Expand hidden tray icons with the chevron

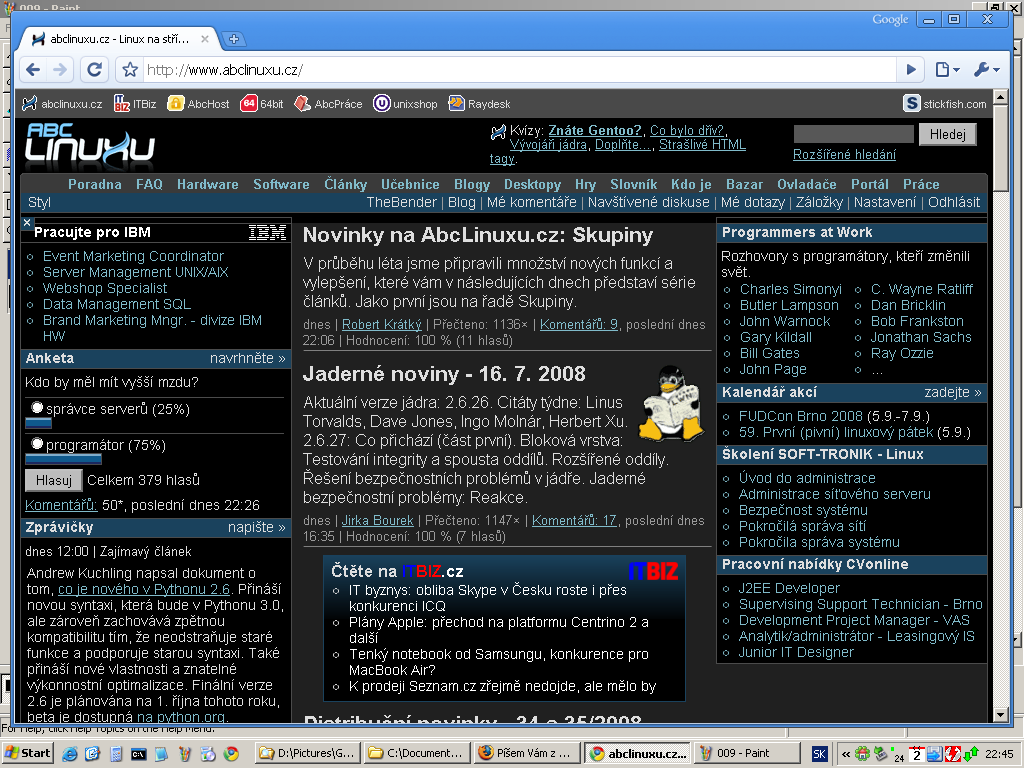tap(846, 754)
